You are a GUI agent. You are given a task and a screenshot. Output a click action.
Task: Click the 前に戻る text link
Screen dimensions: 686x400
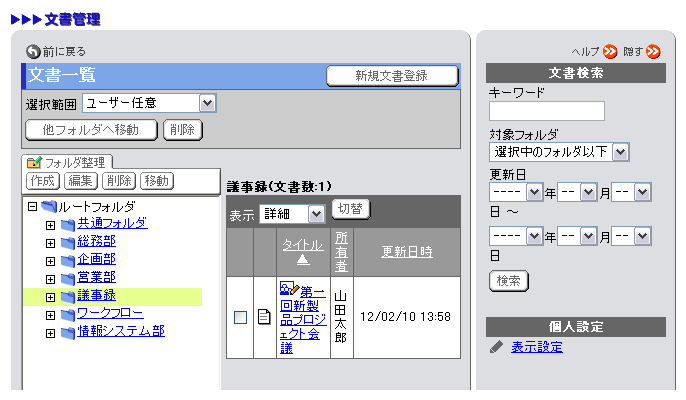click(x=64, y=52)
